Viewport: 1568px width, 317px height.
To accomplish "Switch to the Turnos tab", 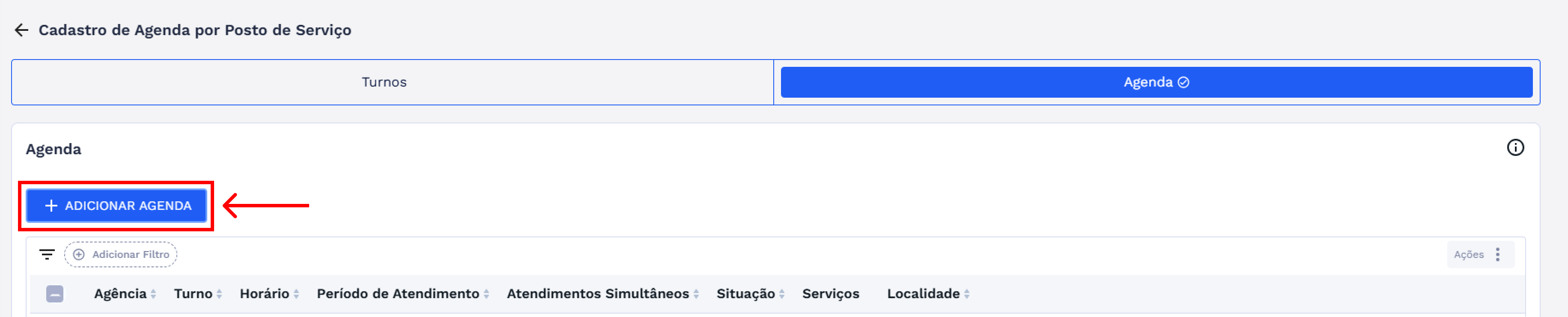I will (384, 82).
